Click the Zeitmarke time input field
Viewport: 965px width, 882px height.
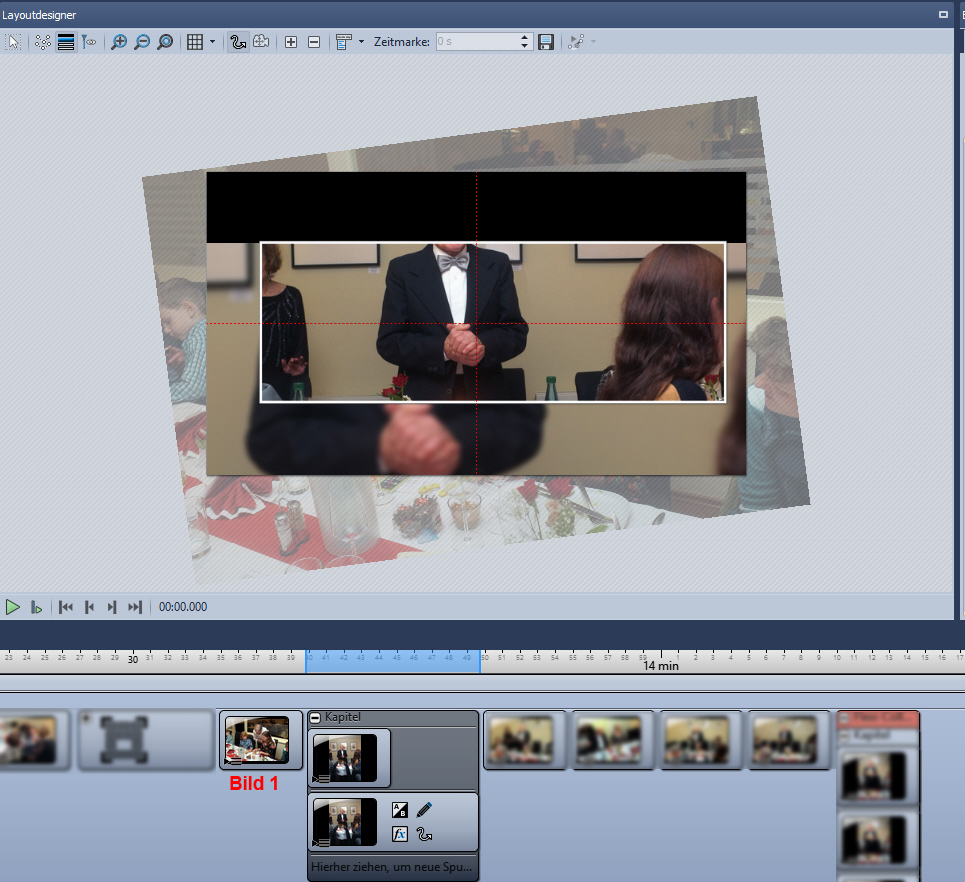click(476, 42)
